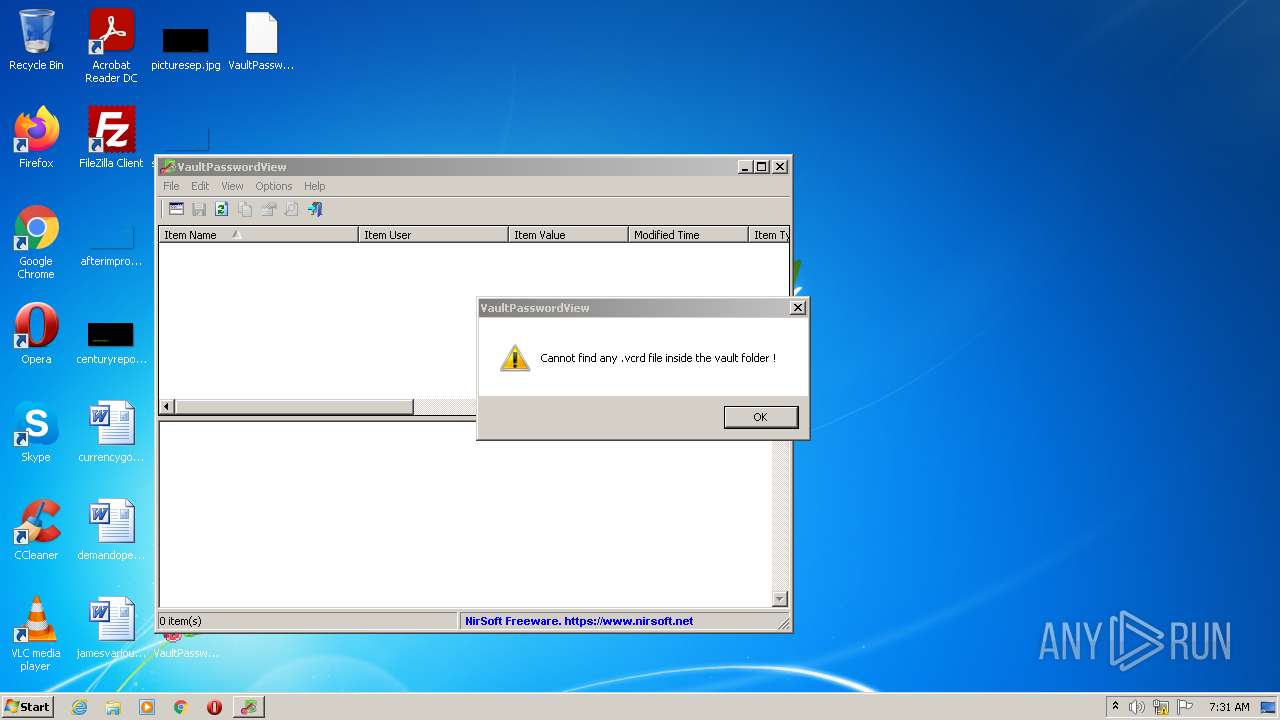Click the Refresh toolbar icon
1280x720 pixels.
tap(222, 209)
